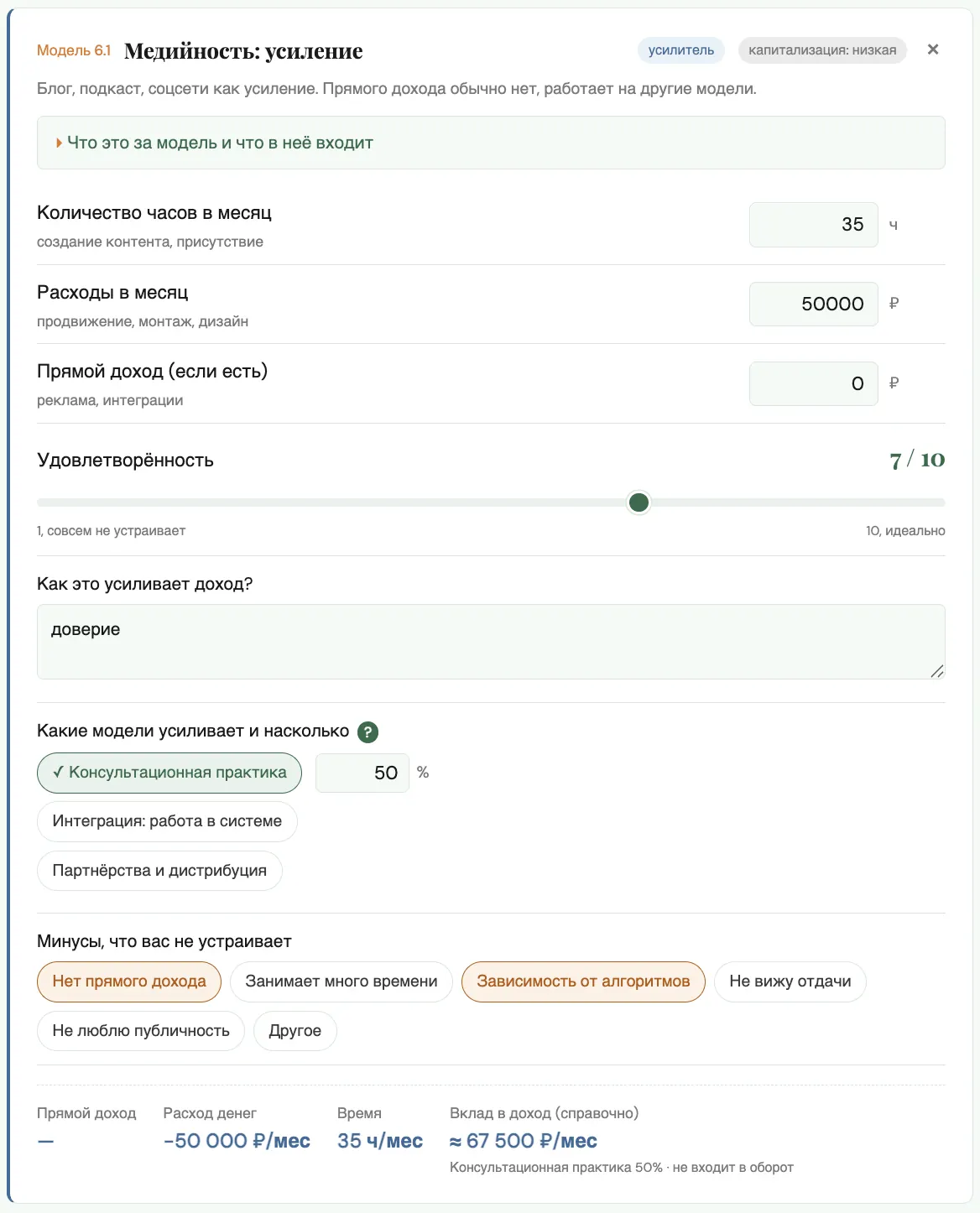Click the усилитель tag badge
This screenshot has height=1213, width=980.
(x=681, y=50)
